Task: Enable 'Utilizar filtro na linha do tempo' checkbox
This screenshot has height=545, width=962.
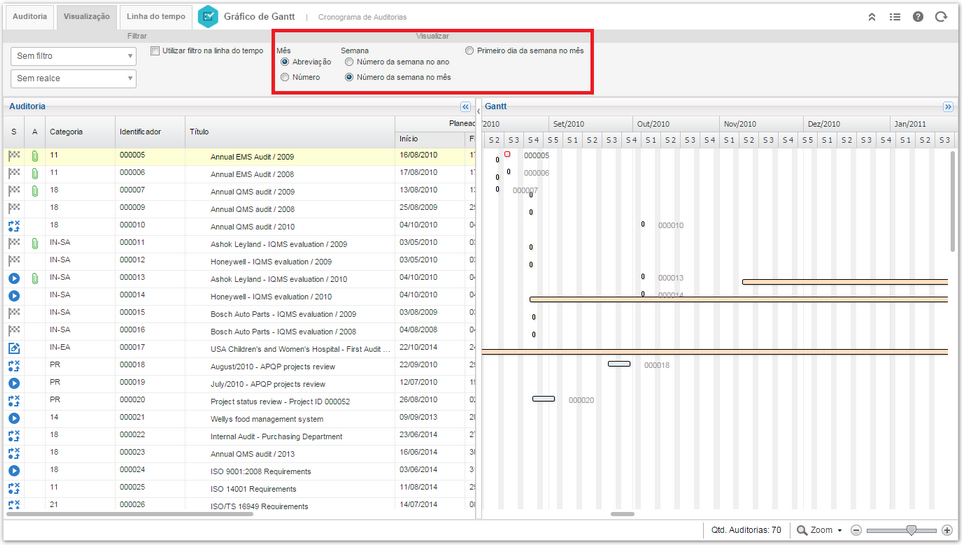Action: tap(155, 51)
